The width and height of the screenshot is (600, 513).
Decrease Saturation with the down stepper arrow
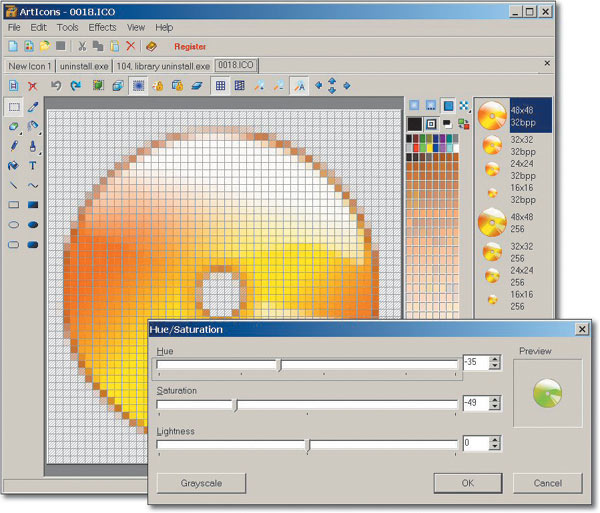point(495,407)
